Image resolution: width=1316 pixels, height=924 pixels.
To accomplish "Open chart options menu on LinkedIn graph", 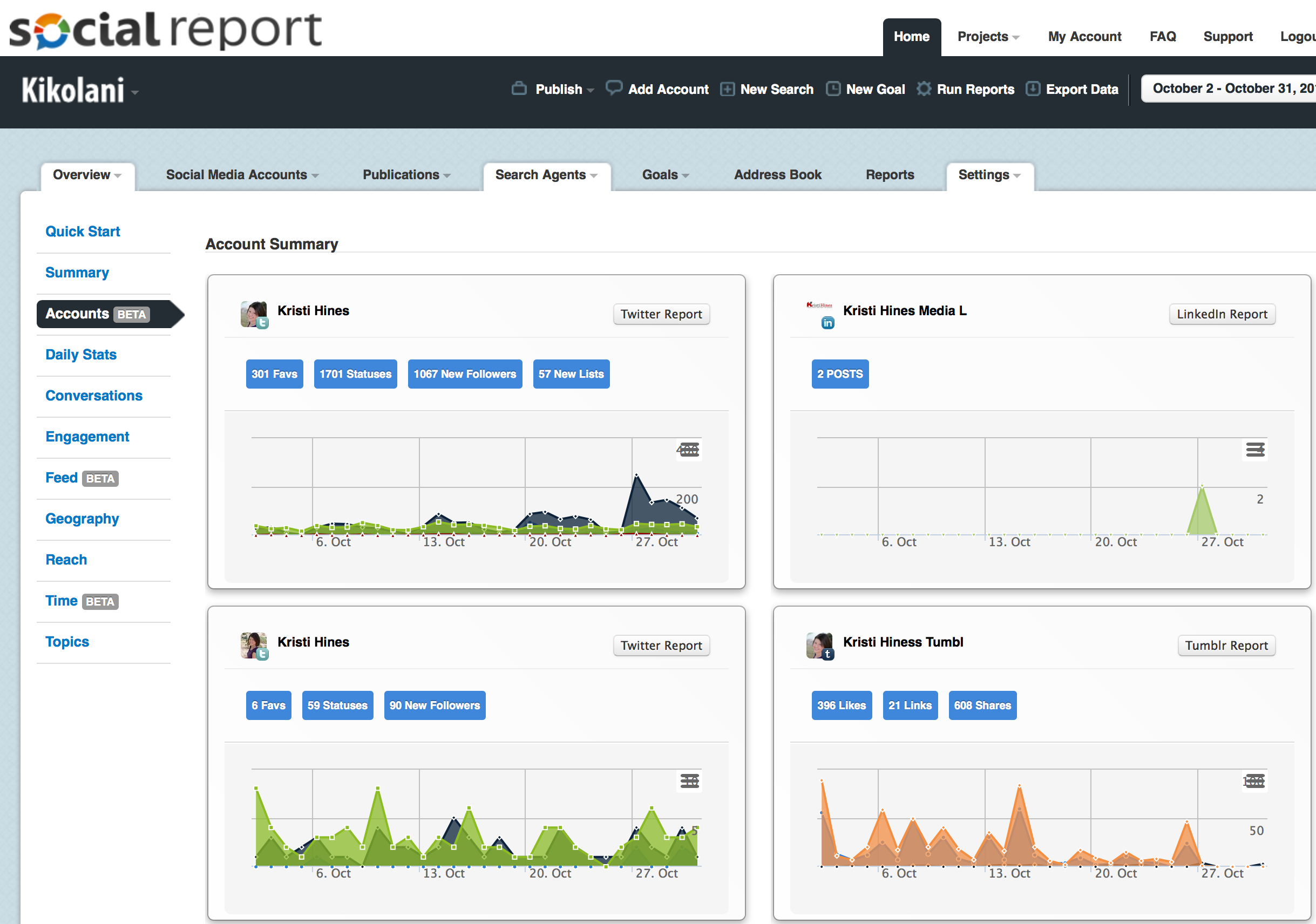I will pos(1255,450).
